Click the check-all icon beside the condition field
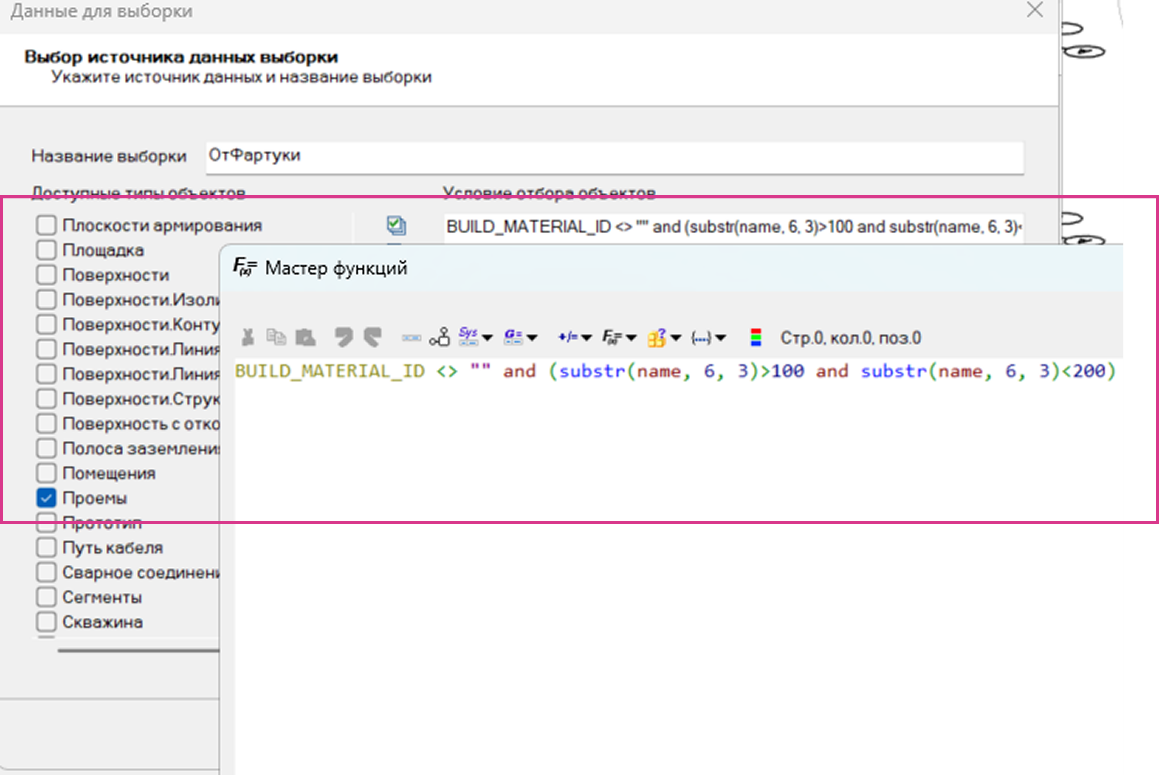The width and height of the screenshot is (1159, 775). click(x=396, y=226)
